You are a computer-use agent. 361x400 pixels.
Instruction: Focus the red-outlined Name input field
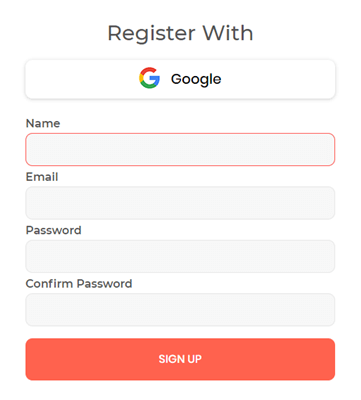[x=180, y=149]
